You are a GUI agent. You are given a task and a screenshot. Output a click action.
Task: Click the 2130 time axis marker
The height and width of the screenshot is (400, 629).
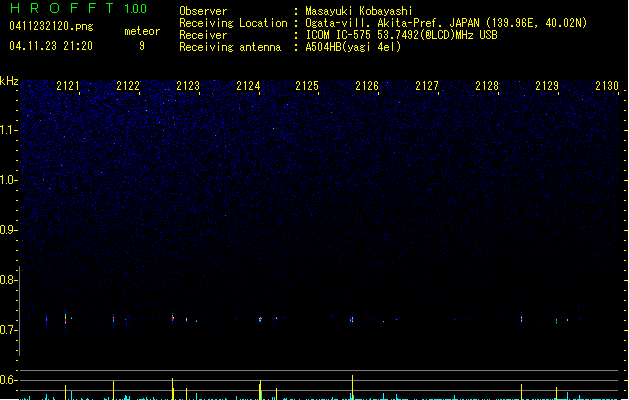pyautogui.click(x=607, y=86)
